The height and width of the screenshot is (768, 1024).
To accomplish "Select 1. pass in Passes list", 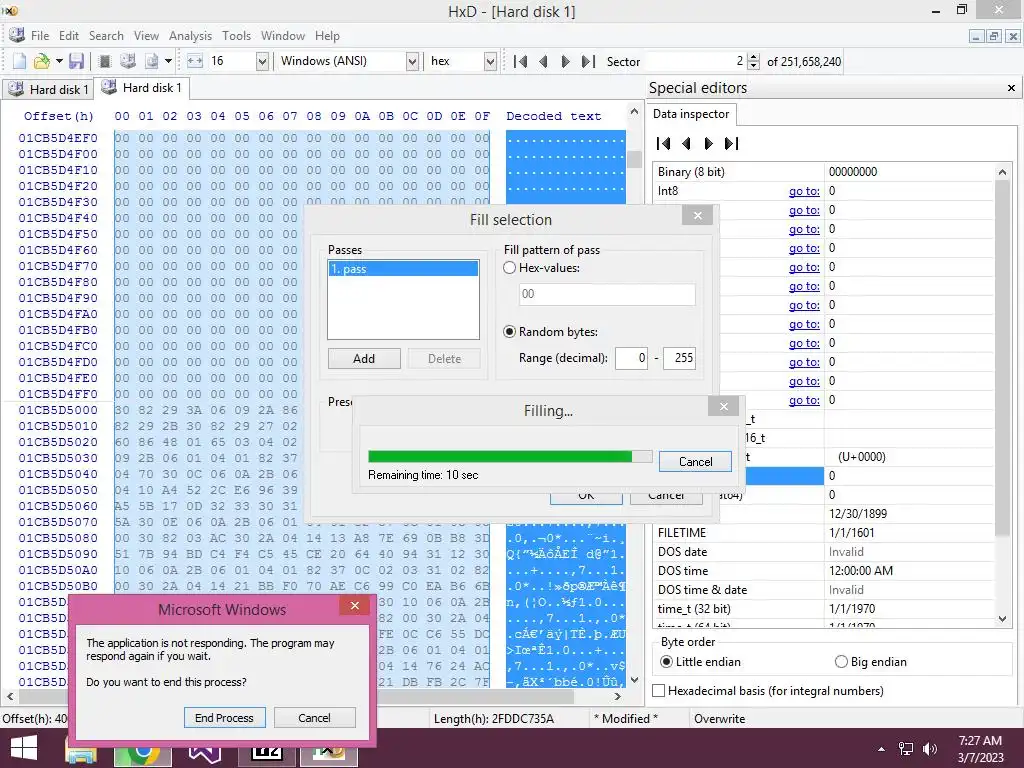I will click(403, 269).
